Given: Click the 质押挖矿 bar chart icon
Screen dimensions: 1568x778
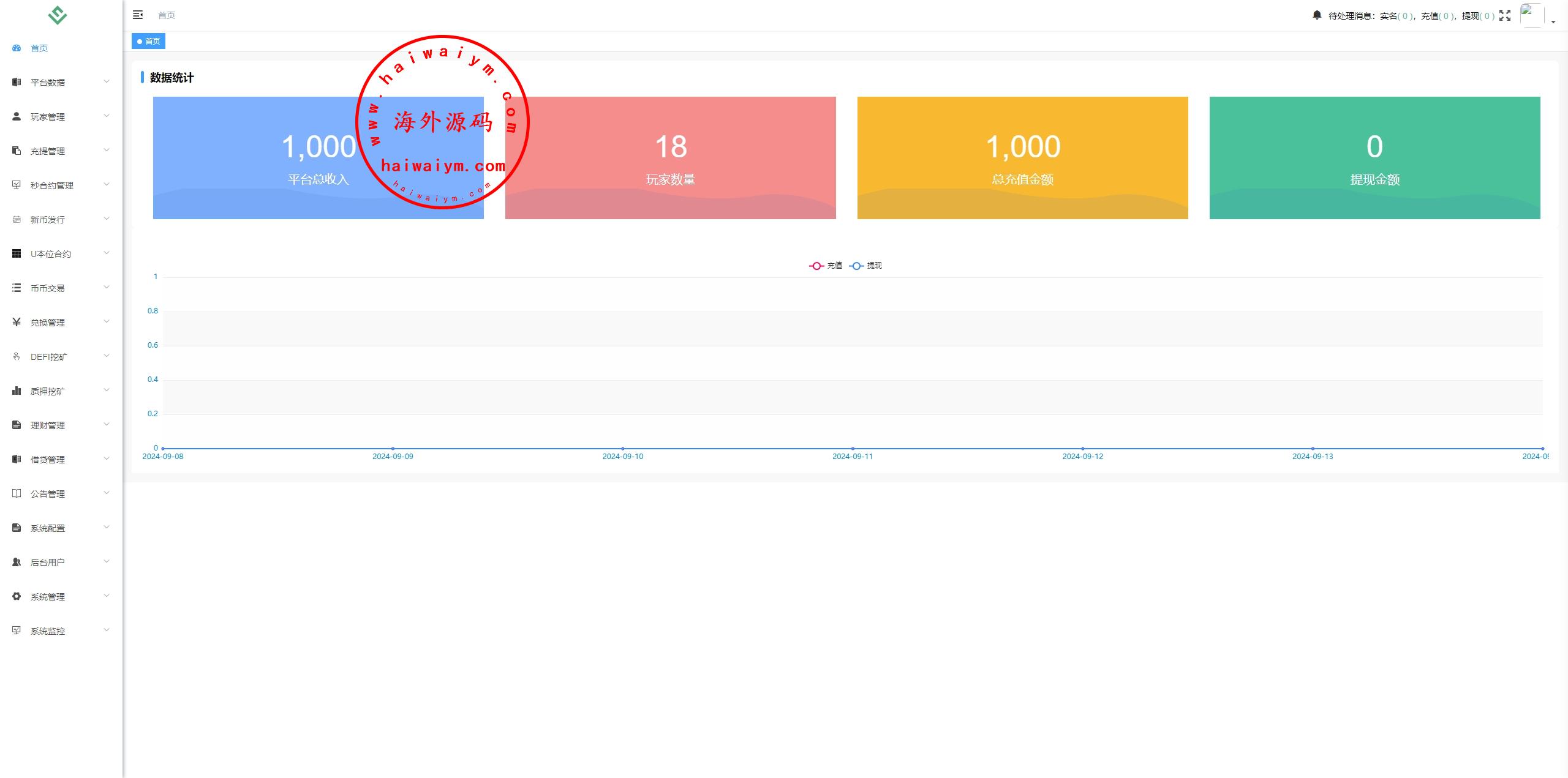Looking at the screenshot, I should pyautogui.click(x=17, y=391).
